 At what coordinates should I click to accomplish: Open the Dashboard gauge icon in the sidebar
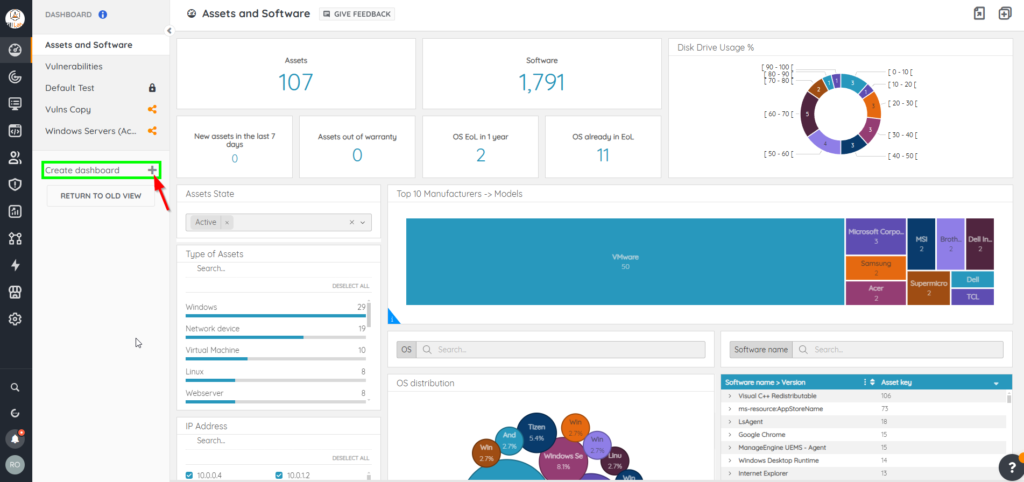pyautogui.click(x=16, y=50)
